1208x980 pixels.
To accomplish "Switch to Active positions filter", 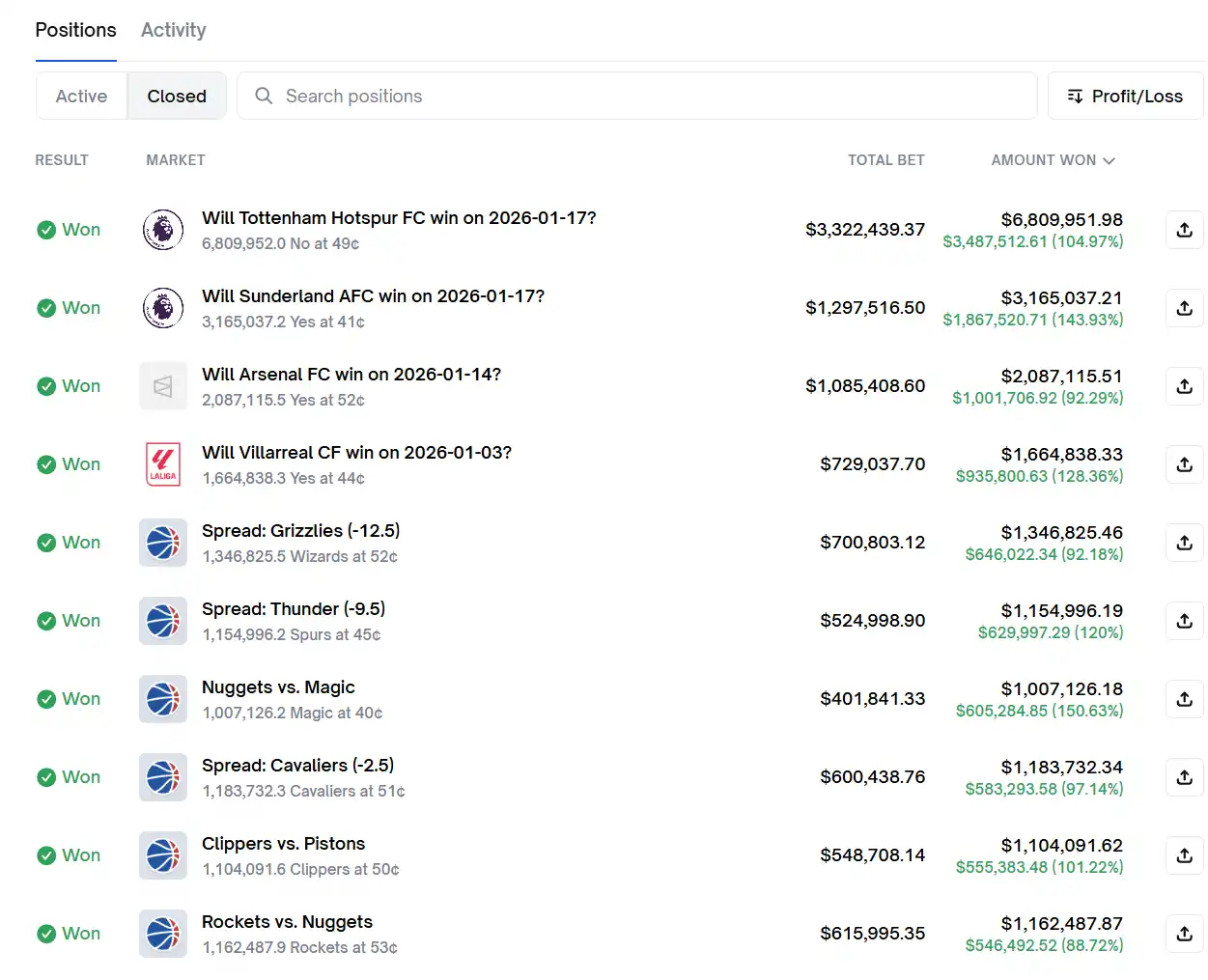I will [81, 96].
